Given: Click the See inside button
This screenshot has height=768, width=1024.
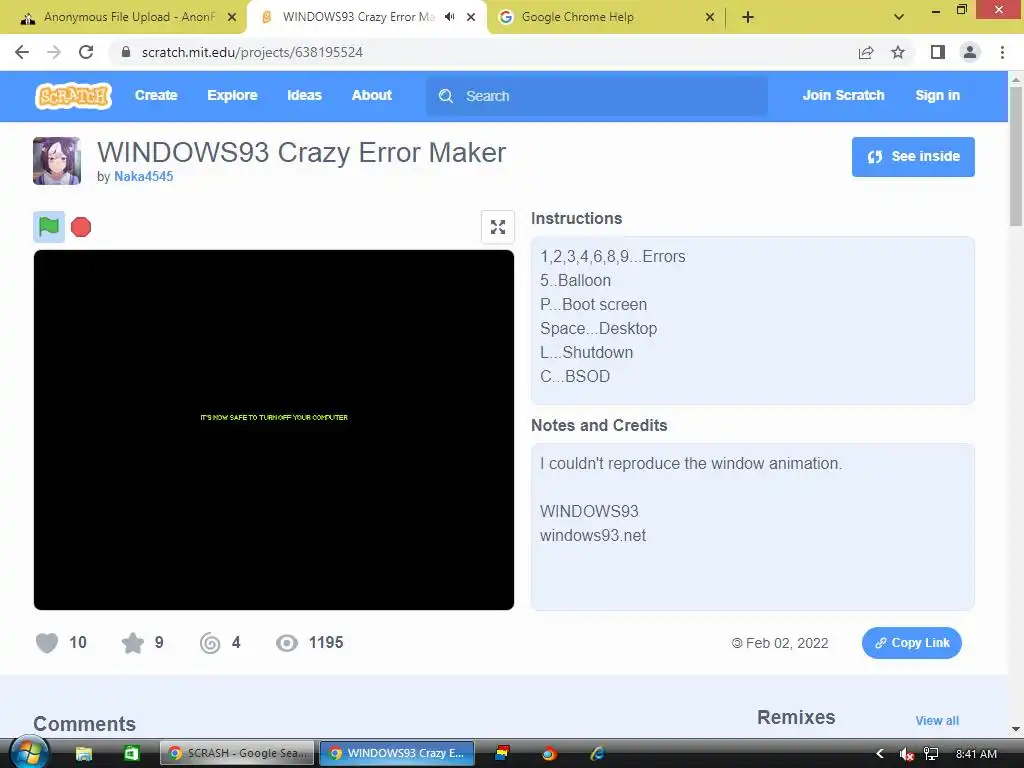Looking at the screenshot, I should (x=913, y=157).
